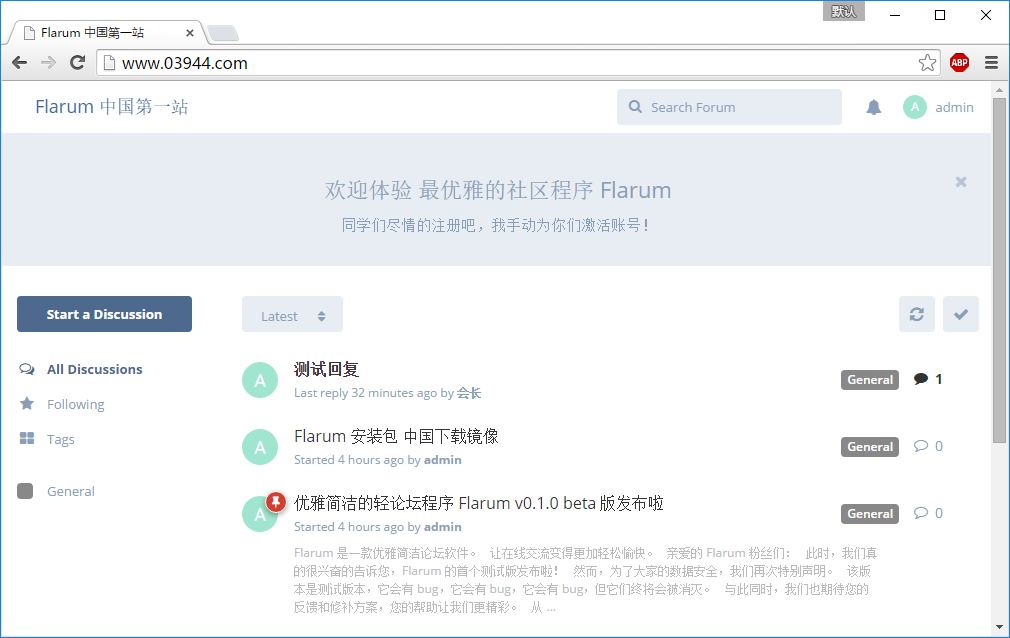This screenshot has width=1010, height=638.
Task: Select Following in sidebar
Action: coord(75,404)
